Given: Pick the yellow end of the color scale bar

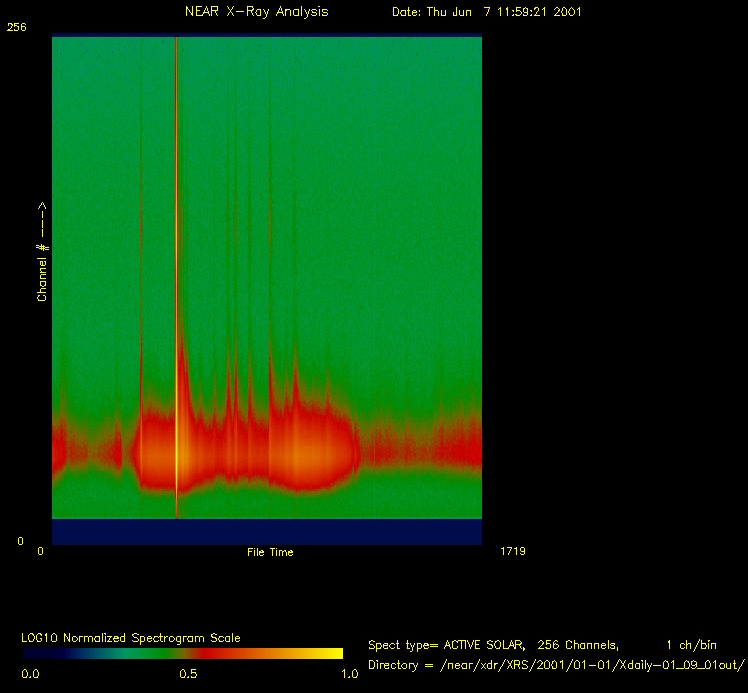Looking at the screenshot, I should [330, 653].
